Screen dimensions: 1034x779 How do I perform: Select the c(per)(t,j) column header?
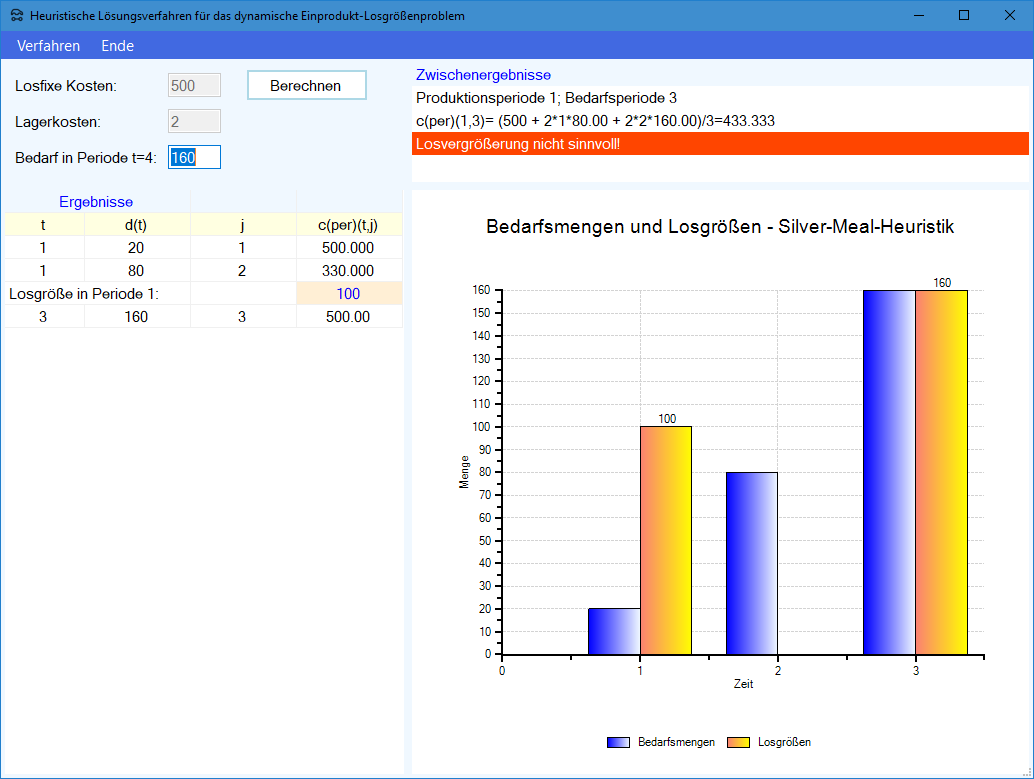348,225
